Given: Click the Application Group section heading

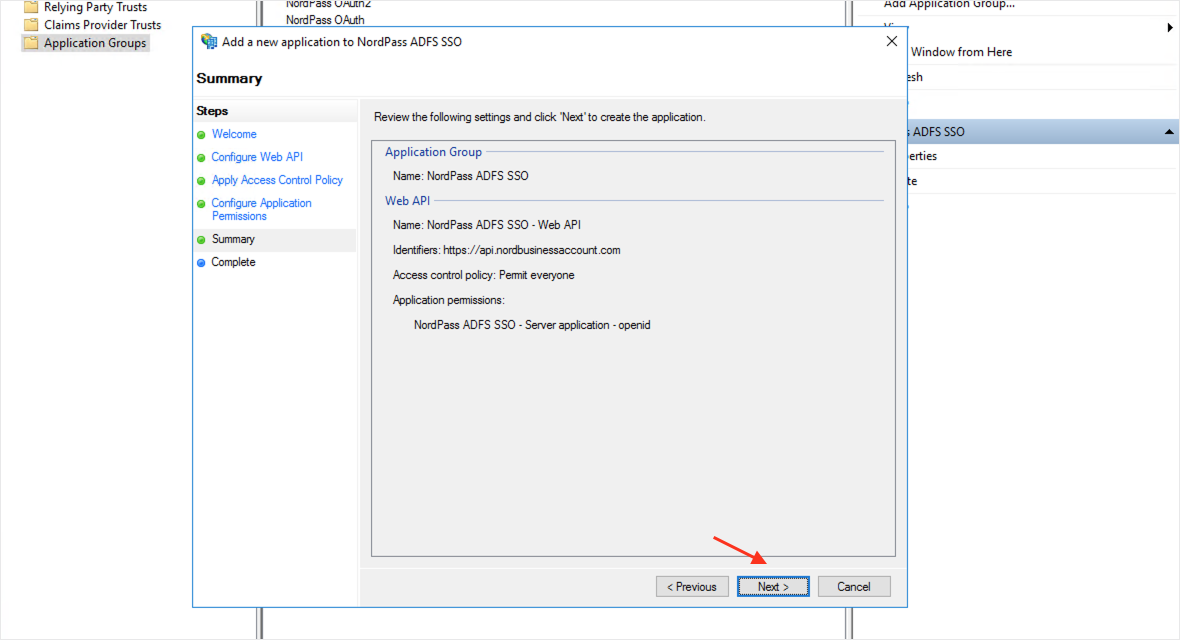Looking at the screenshot, I should (x=433, y=152).
